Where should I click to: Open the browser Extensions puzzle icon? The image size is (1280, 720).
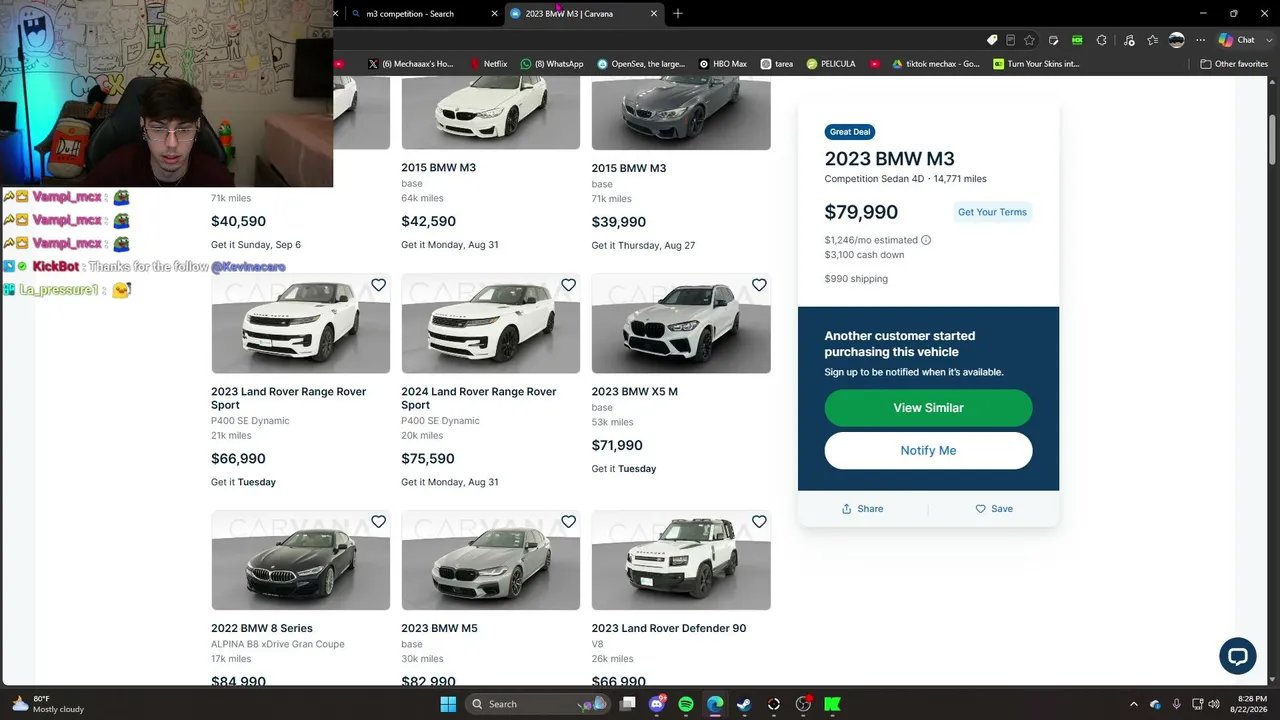point(1102,40)
